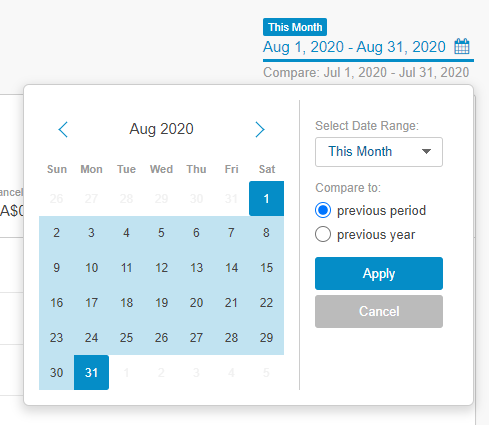Choose August 12 in the calendar grid
The width and height of the screenshot is (489, 425).
161,268
